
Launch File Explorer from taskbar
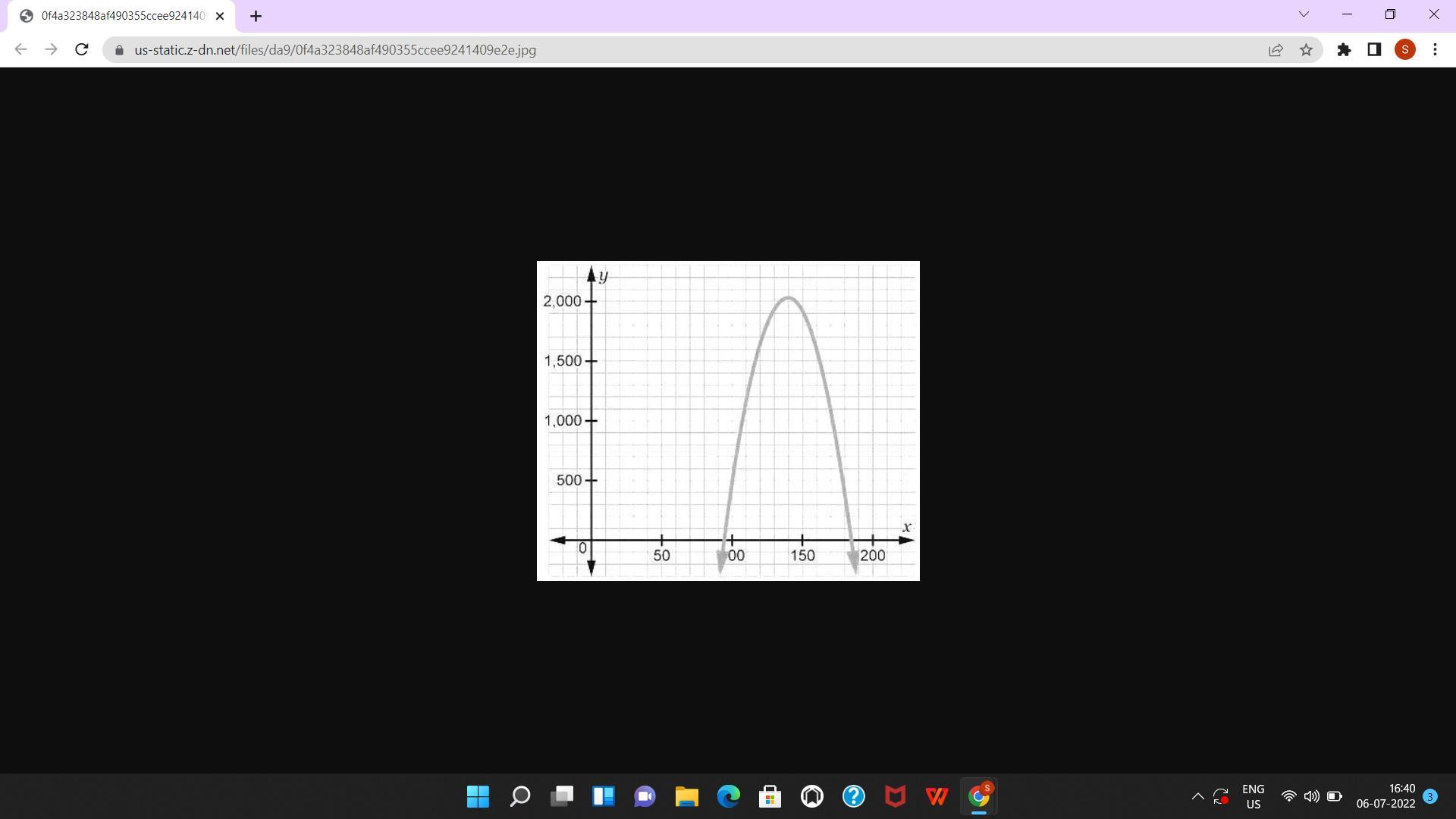pyautogui.click(x=686, y=796)
